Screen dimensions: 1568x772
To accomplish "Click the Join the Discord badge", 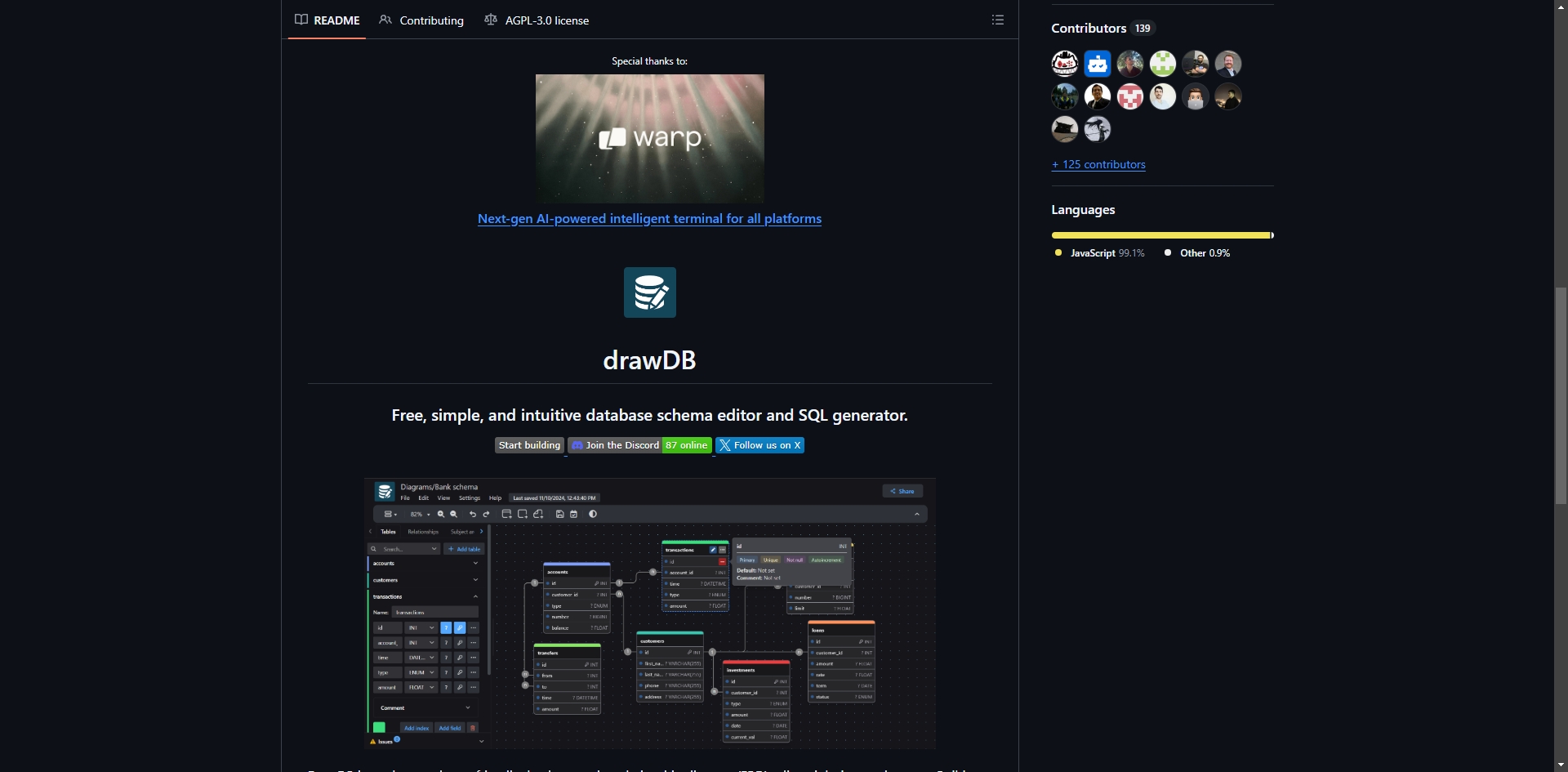I will 639,445.
